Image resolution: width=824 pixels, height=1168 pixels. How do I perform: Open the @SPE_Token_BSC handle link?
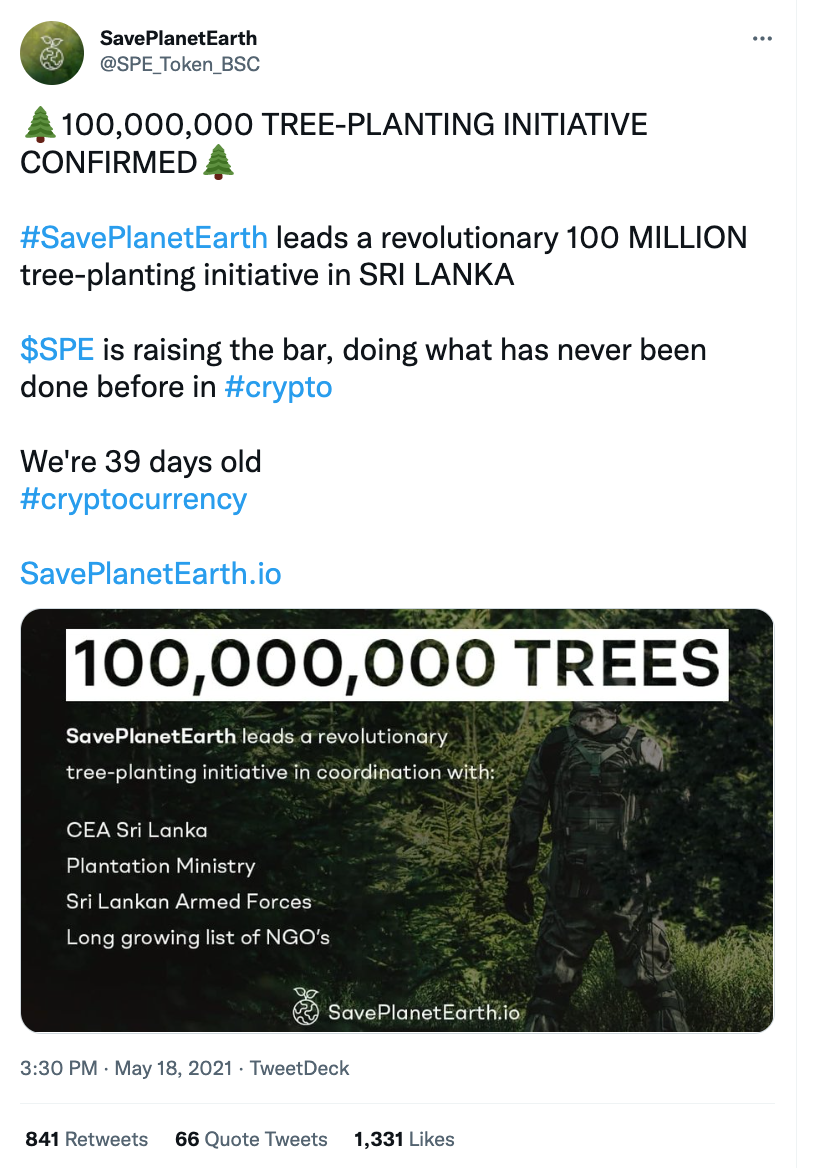[180, 64]
